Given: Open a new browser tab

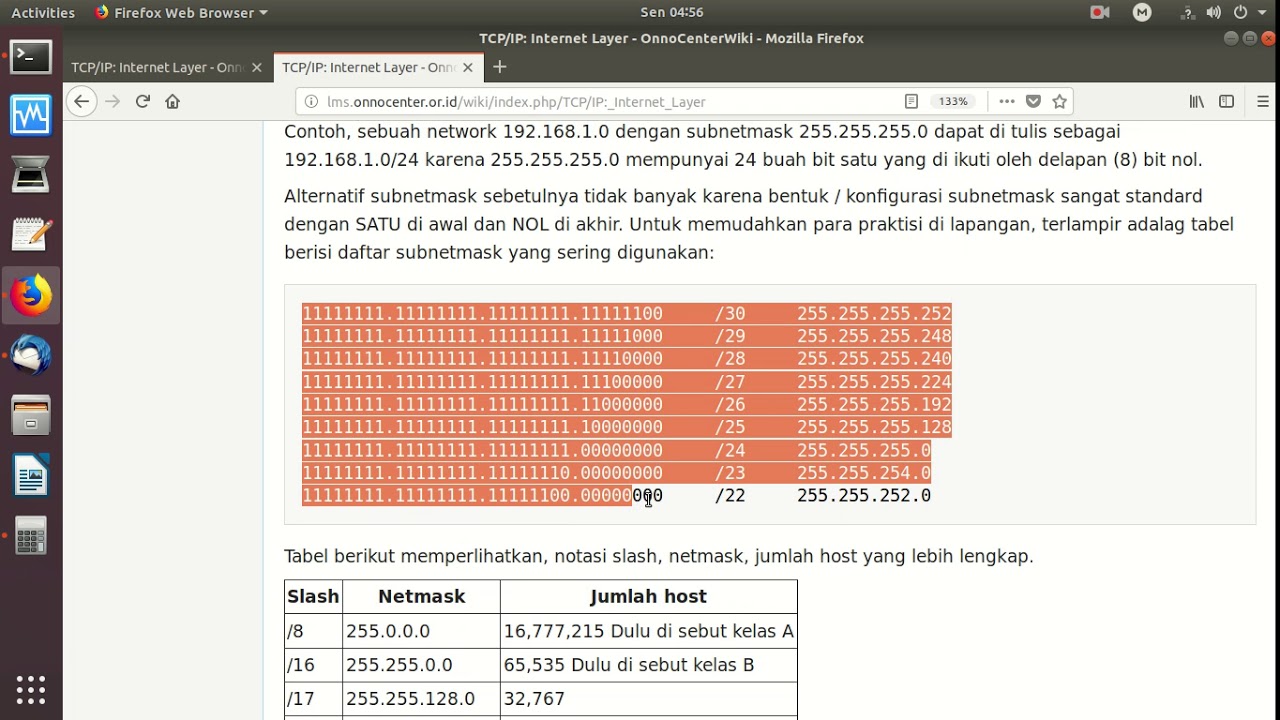Looking at the screenshot, I should 500,67.
